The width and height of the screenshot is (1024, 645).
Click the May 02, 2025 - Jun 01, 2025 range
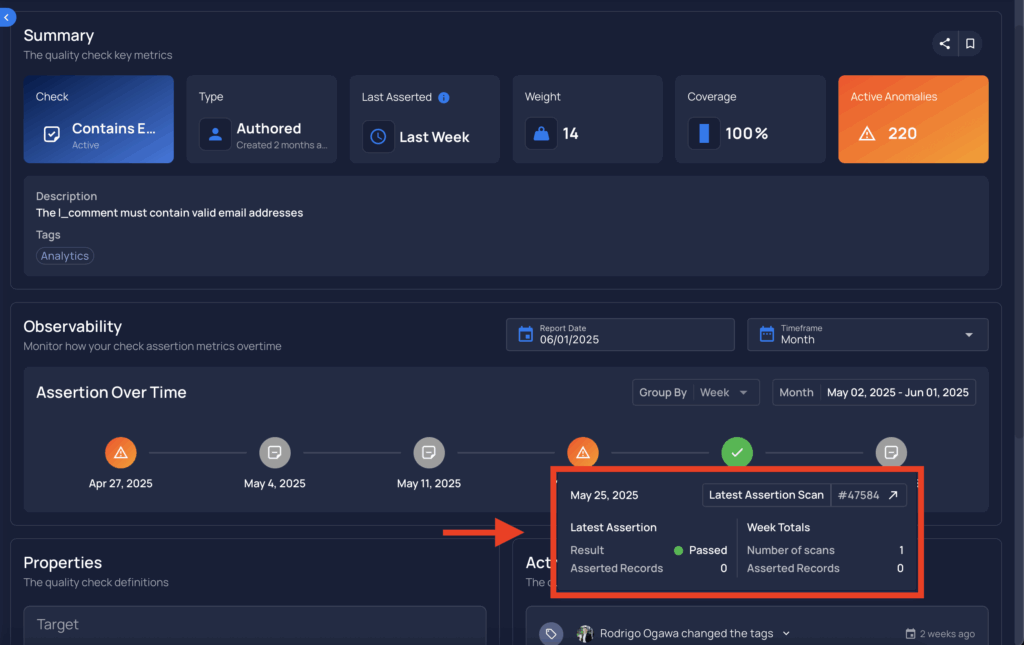pyautogui.click(x=897, y=392)
